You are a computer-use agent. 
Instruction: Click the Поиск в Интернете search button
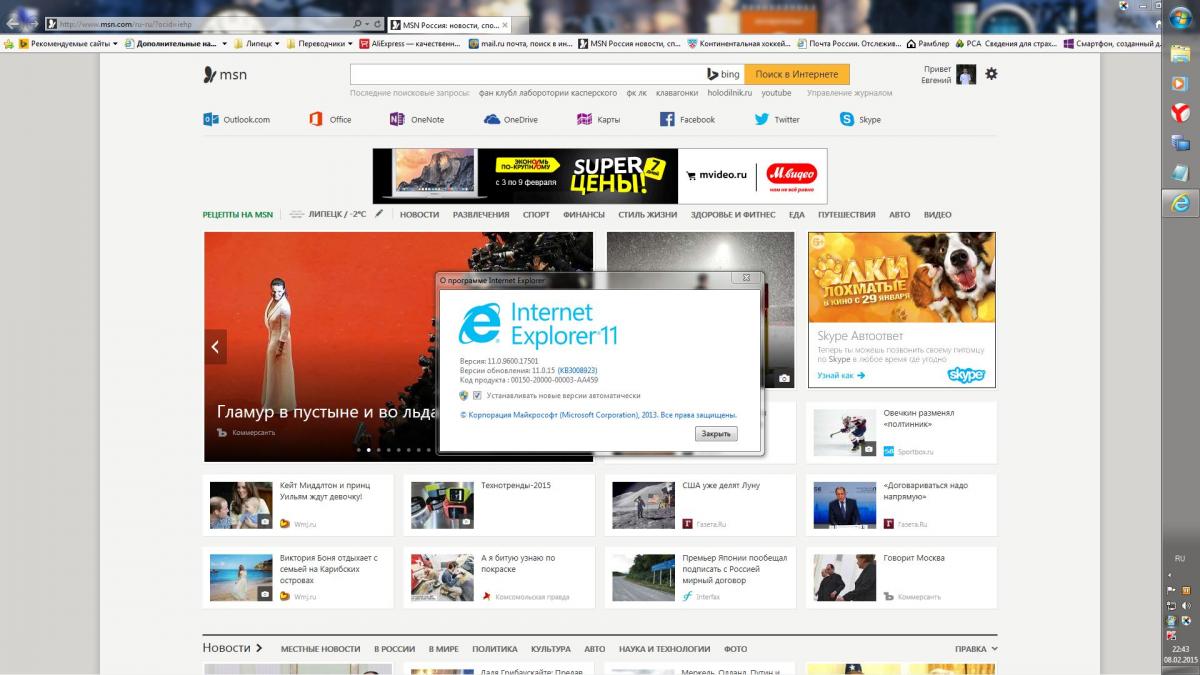coord(796,74)
